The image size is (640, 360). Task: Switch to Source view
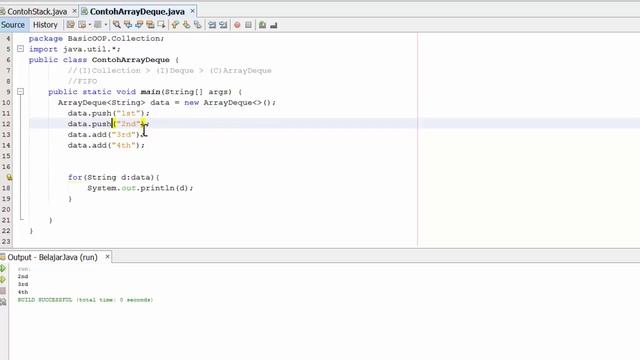[x=13, y=25]
